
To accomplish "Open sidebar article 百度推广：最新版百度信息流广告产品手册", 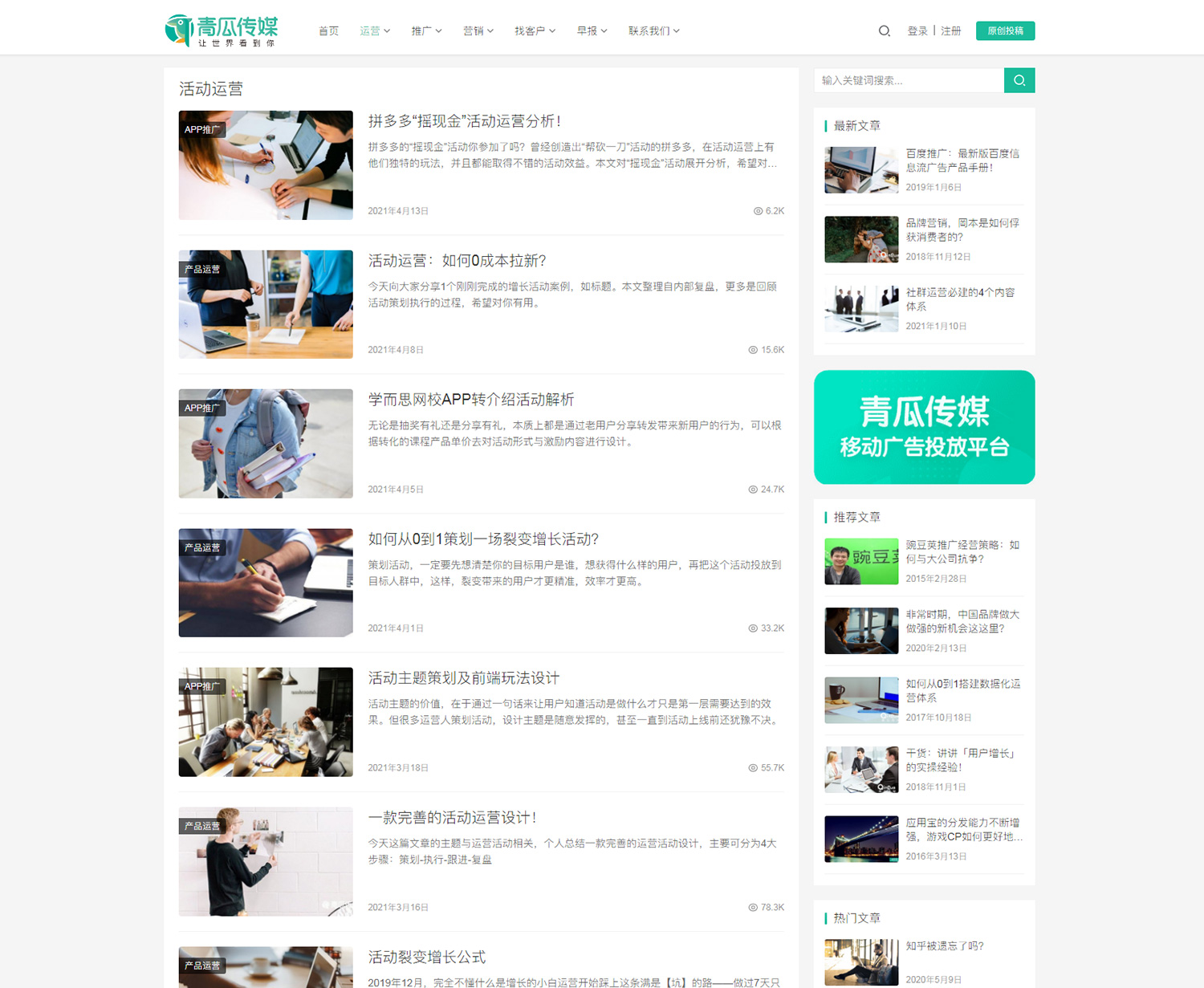I will tap(962, 161).
